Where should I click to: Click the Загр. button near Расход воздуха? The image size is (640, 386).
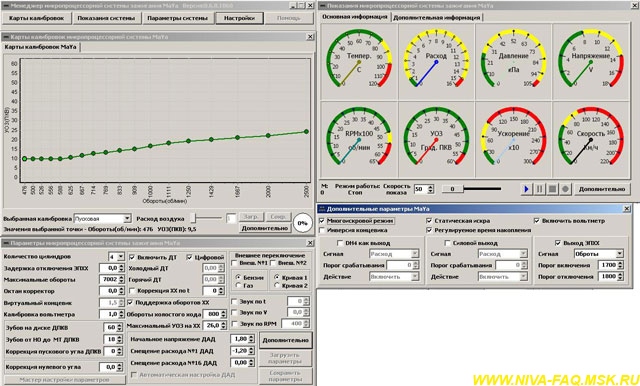click(x=251, y=217)
